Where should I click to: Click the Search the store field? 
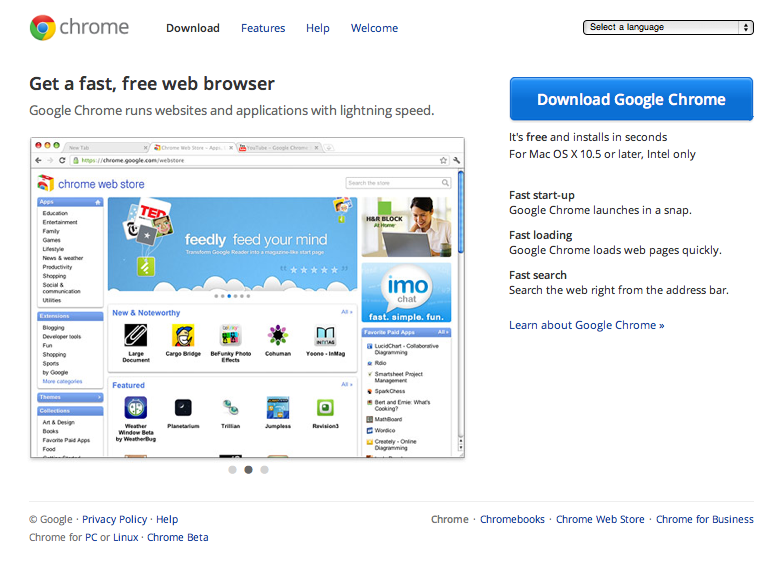pyautogui.click(x=398, y=183)
